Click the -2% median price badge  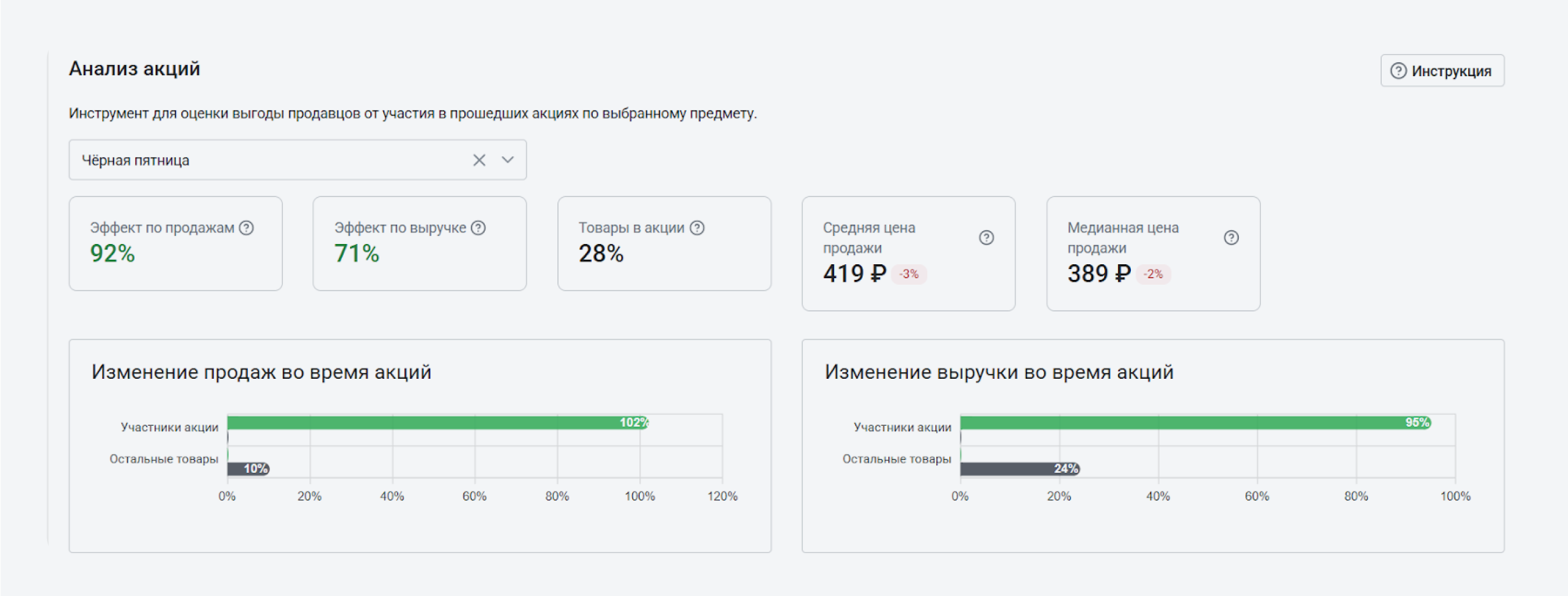pos(1153,274)
